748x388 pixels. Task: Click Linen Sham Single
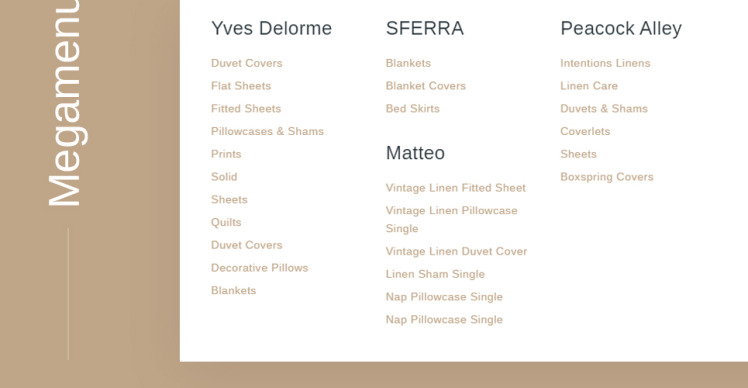point(435,274)
